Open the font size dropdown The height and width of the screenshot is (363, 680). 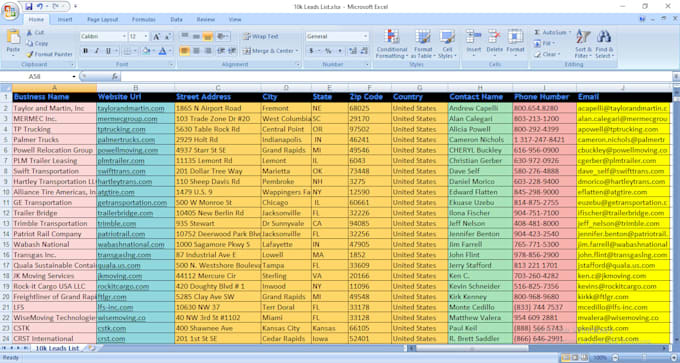click(146, 36)
